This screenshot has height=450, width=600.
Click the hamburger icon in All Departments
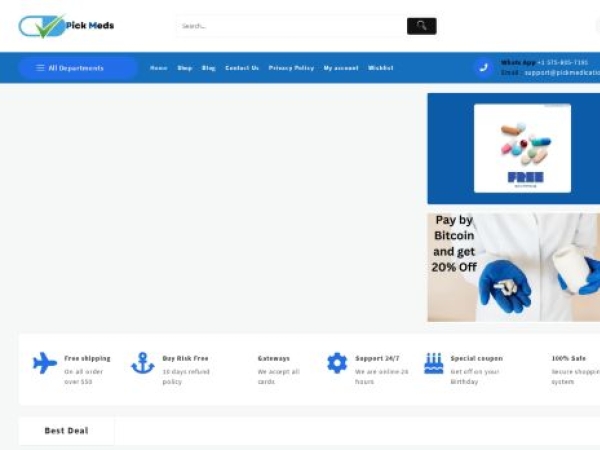[40, 68]
